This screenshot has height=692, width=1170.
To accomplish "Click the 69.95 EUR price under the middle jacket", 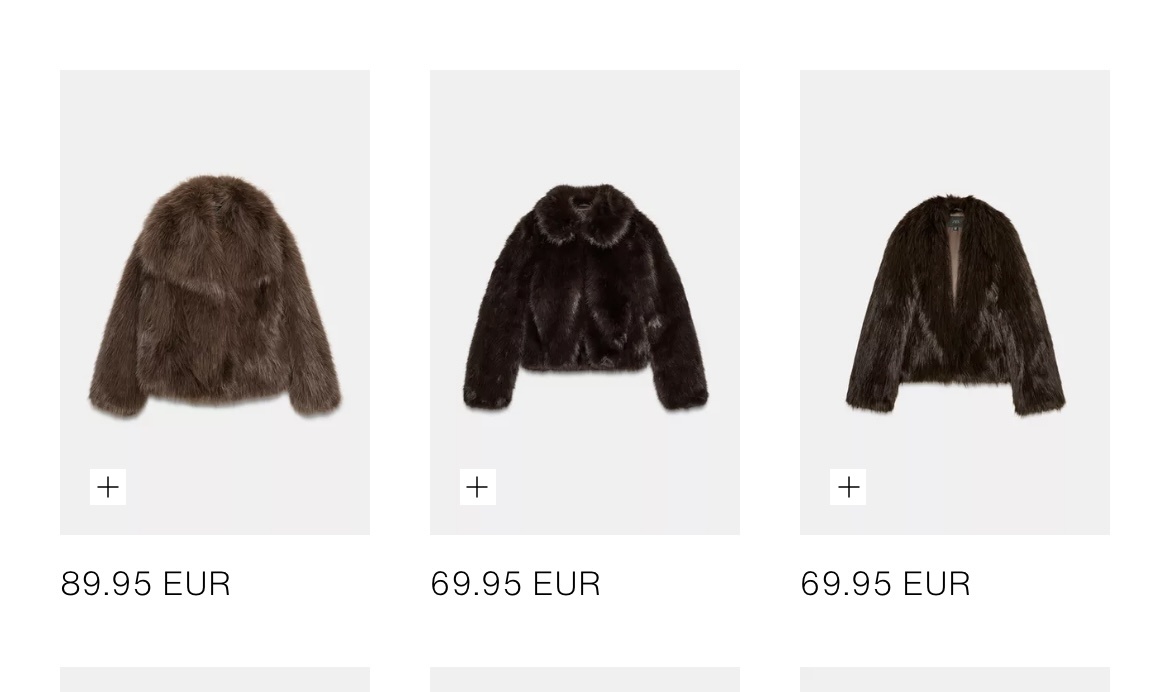I will coord(516,584).
